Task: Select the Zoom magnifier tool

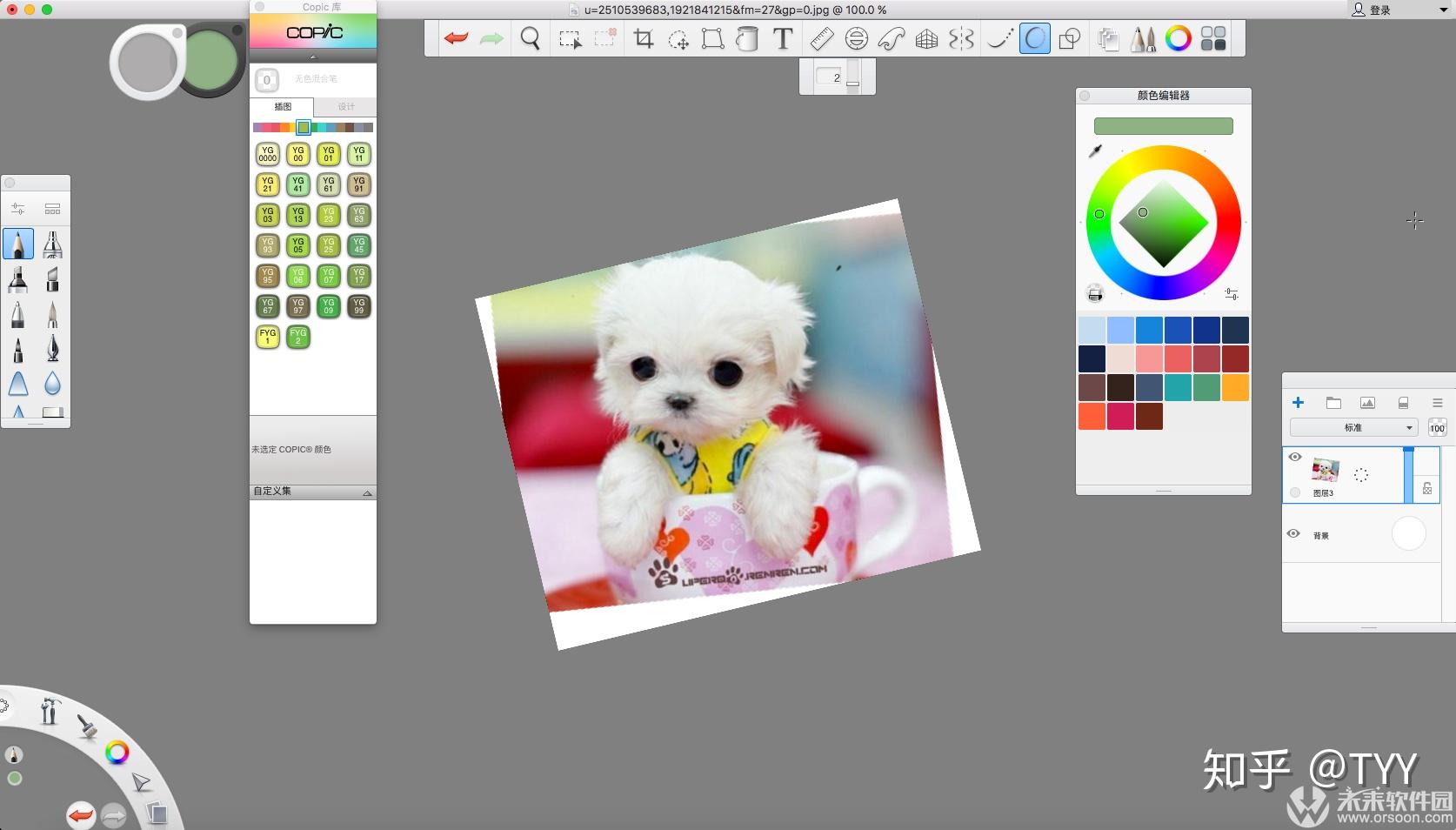Action: (x=530, y=38)
